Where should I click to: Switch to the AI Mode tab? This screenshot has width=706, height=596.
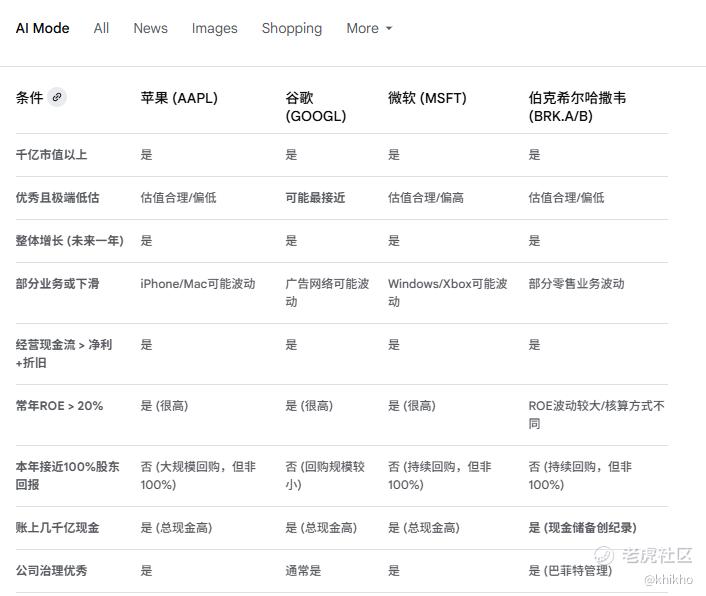click(x=43, y=28)
